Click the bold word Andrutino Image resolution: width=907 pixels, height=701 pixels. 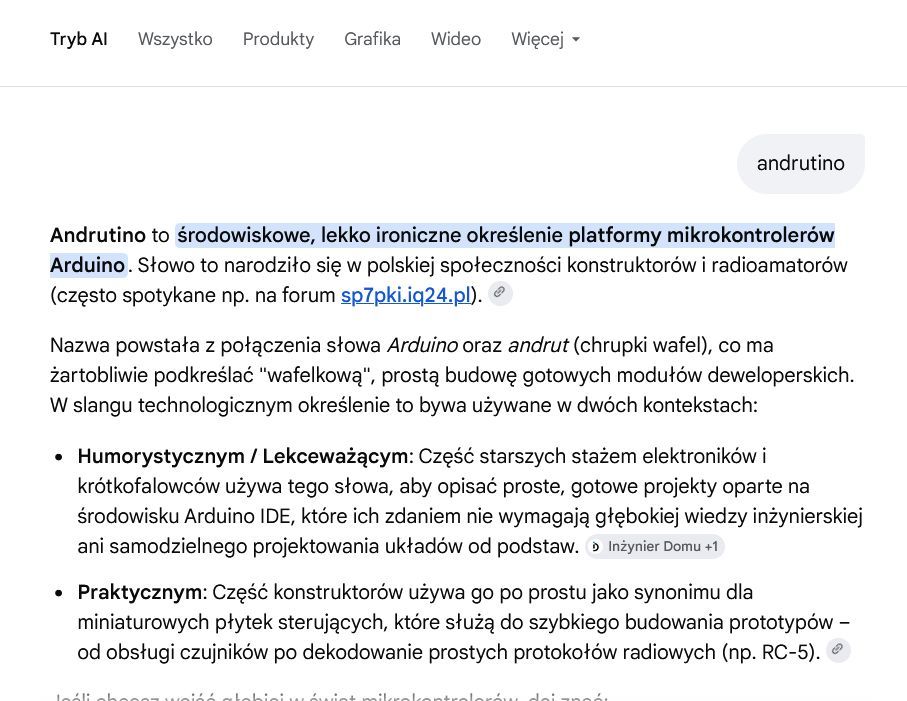tap(98, 235)
